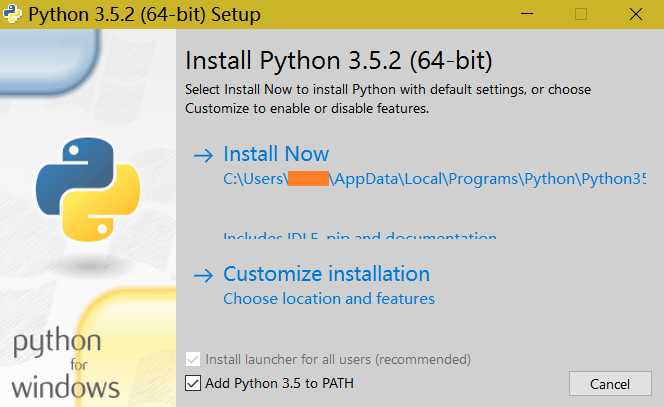This screenshot has width=664, height=407.
Task: Click the Python icon in title bar
Action: coord(12,14)
